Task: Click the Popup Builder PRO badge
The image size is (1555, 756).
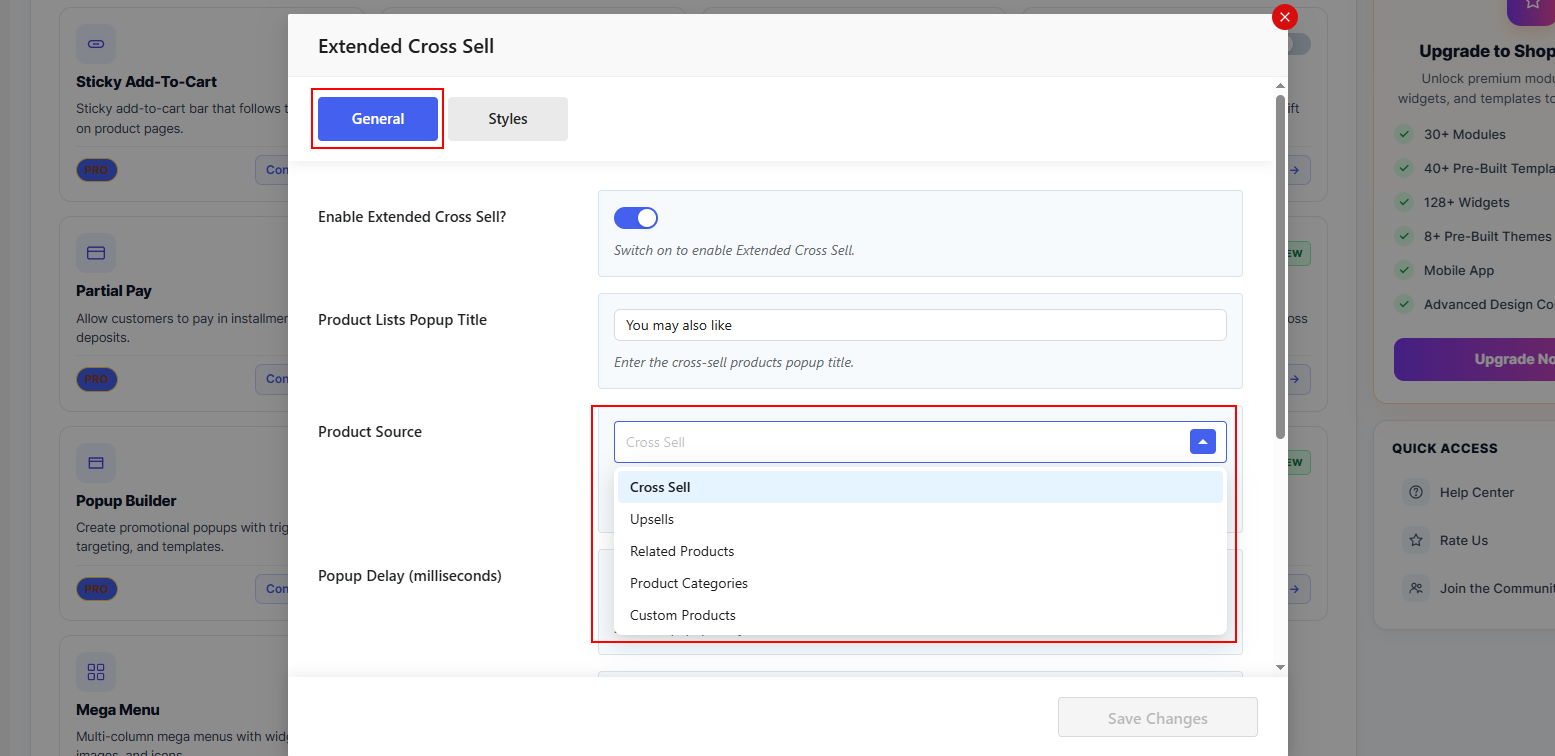Action: click(96, 589)
